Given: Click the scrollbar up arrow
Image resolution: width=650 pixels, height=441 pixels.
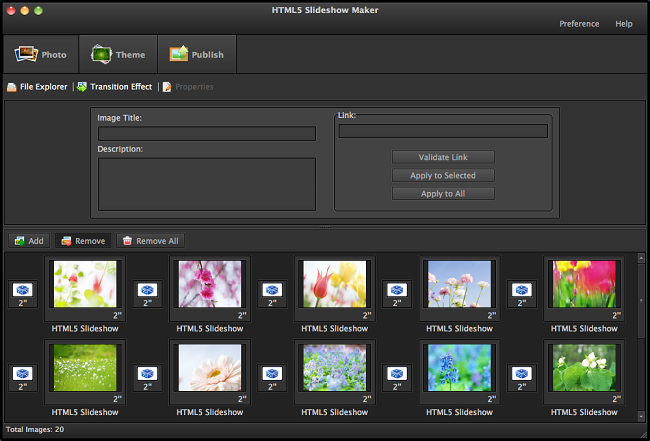Looking at the screenshot, I should [x=641, y=258].
